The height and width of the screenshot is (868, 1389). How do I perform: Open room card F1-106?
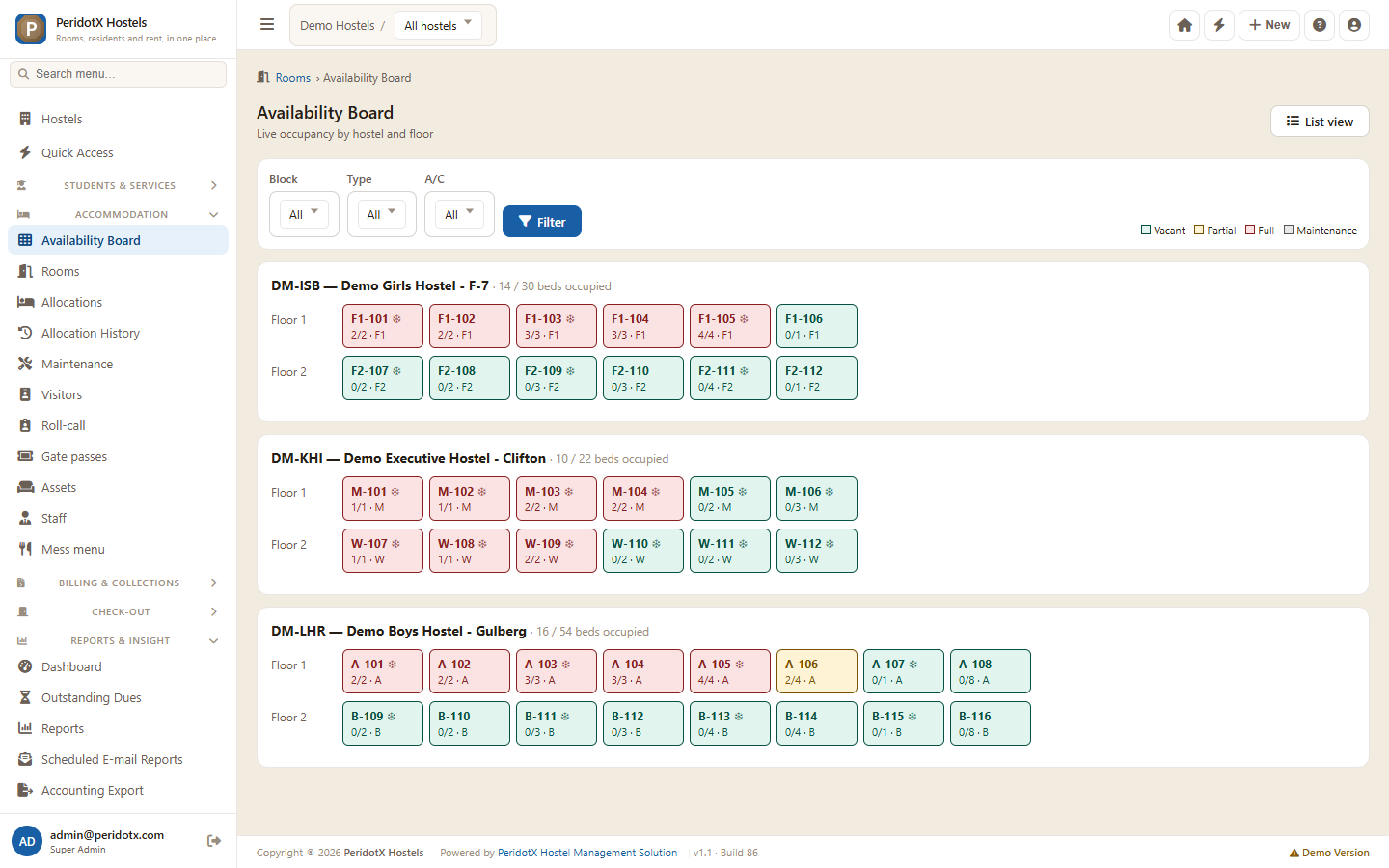pyautogui.click(x=817, y=326)
